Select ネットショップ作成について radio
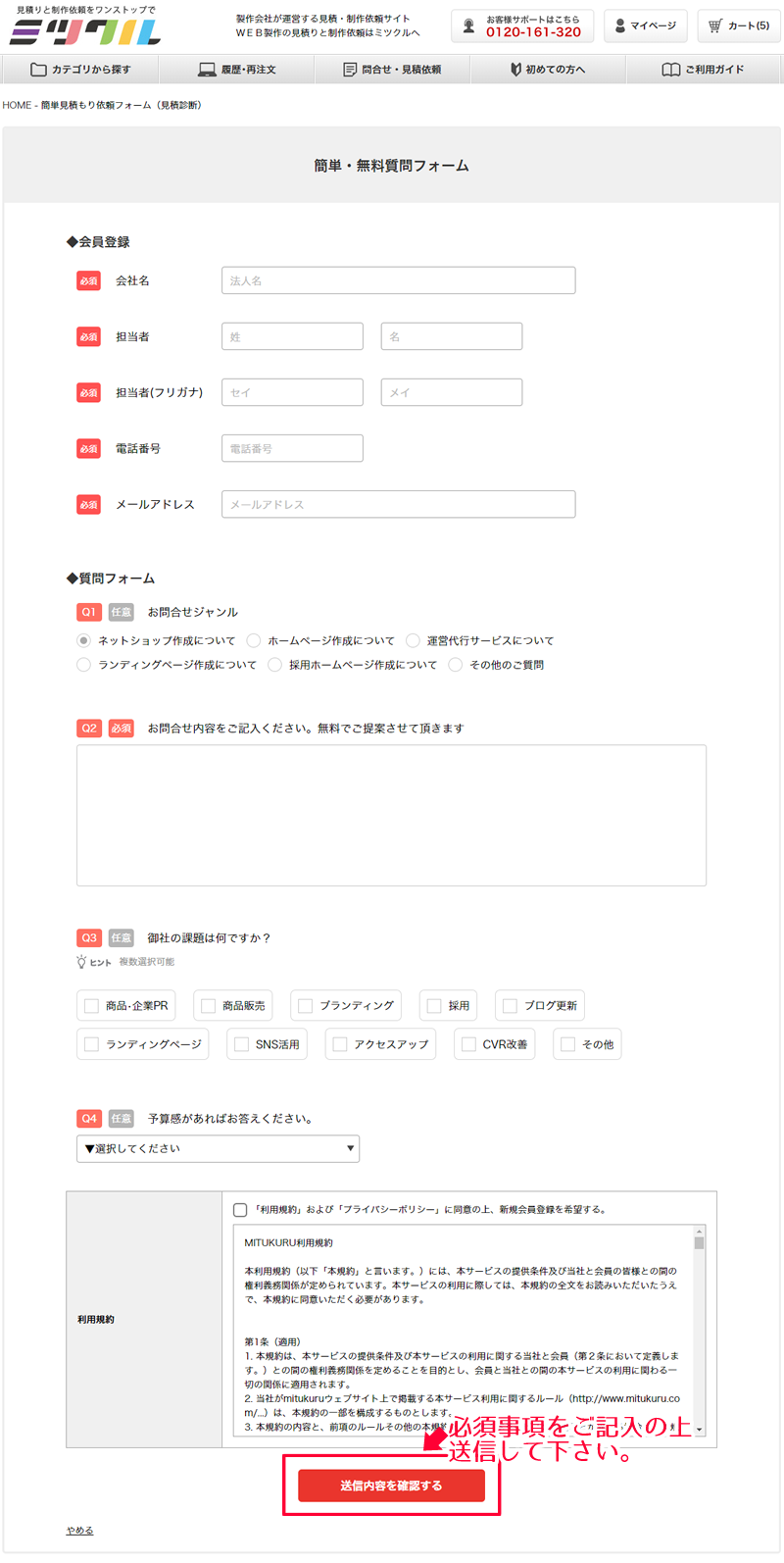Image resolution: width=784 pixels, height=1563 pixels. click(83, 640)
